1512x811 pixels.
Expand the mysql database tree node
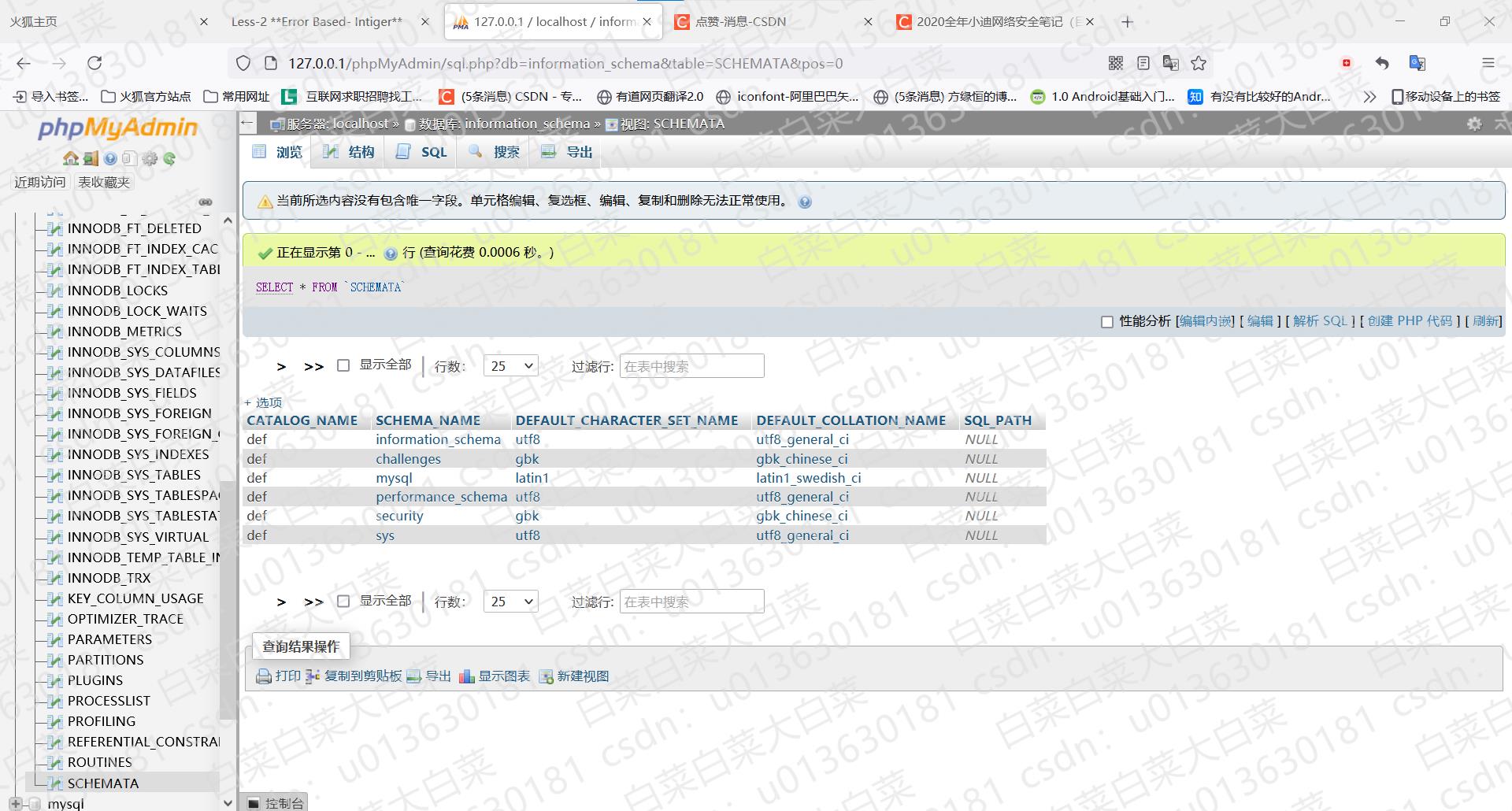(x=15, y=803)
